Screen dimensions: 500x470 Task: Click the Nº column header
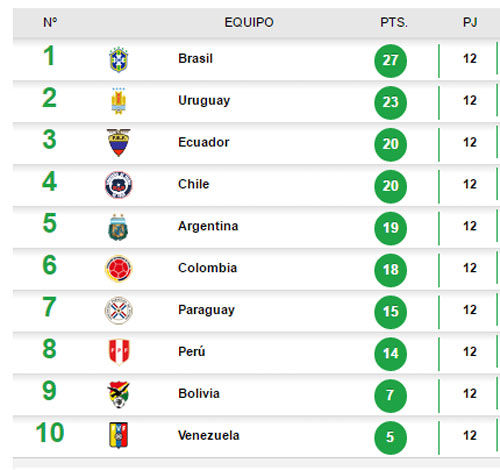(50, 23)
